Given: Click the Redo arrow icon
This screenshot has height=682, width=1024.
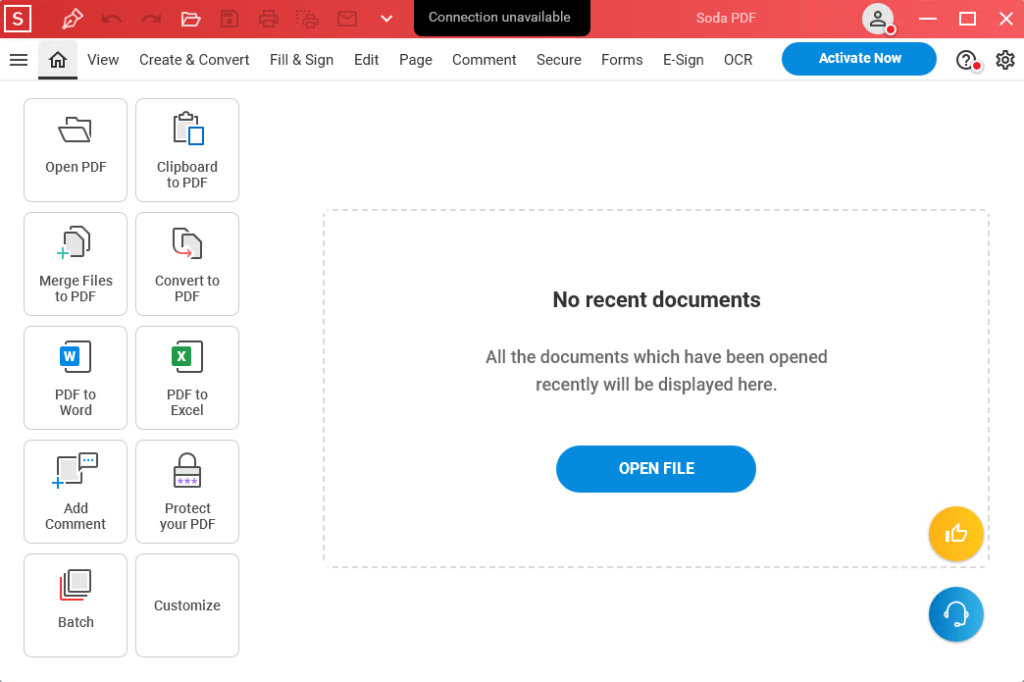Looking at the screenshot, I should pyautogui.click(x=152, y=18).
